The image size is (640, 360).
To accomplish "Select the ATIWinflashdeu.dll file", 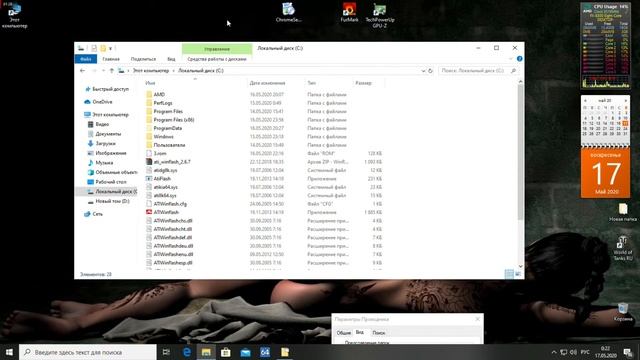I will [x=173, y=246].
